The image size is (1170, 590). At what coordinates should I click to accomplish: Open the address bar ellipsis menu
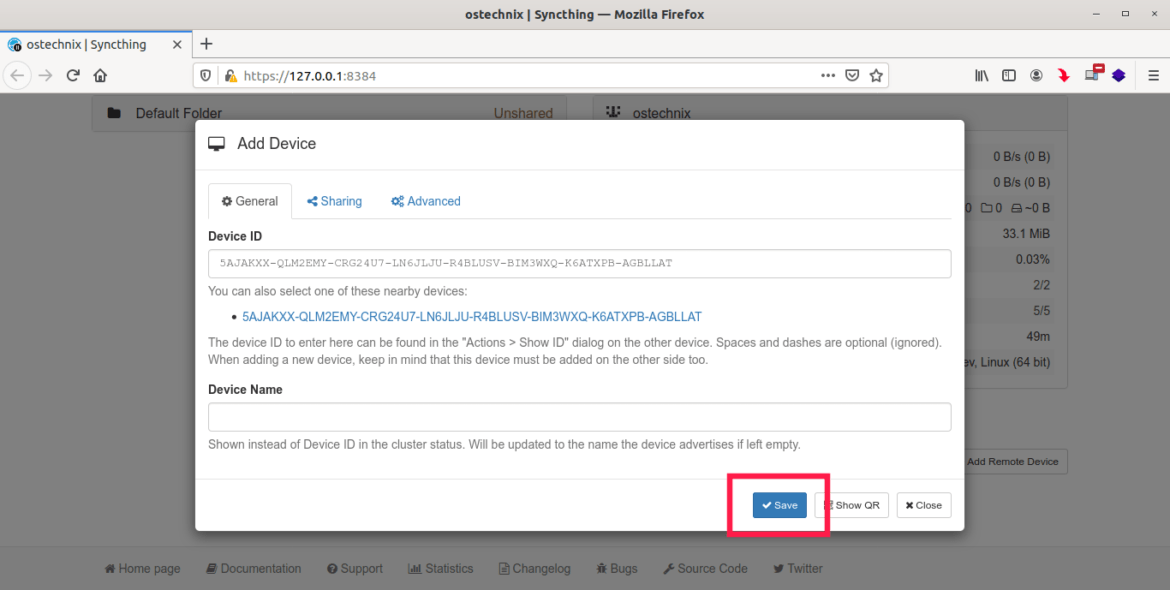[x=827, y=75]
